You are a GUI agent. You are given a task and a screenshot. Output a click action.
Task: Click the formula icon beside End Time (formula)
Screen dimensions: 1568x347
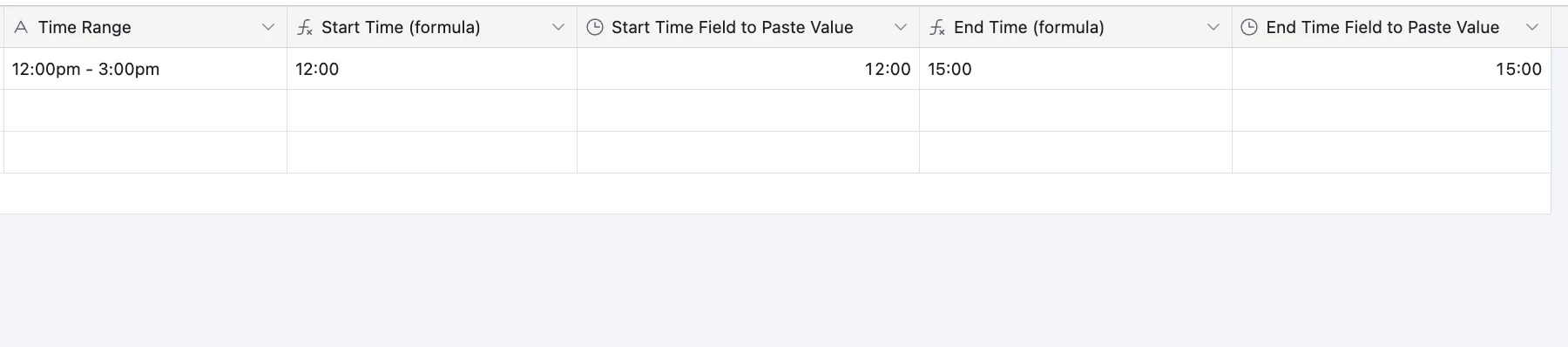(937, 27)
